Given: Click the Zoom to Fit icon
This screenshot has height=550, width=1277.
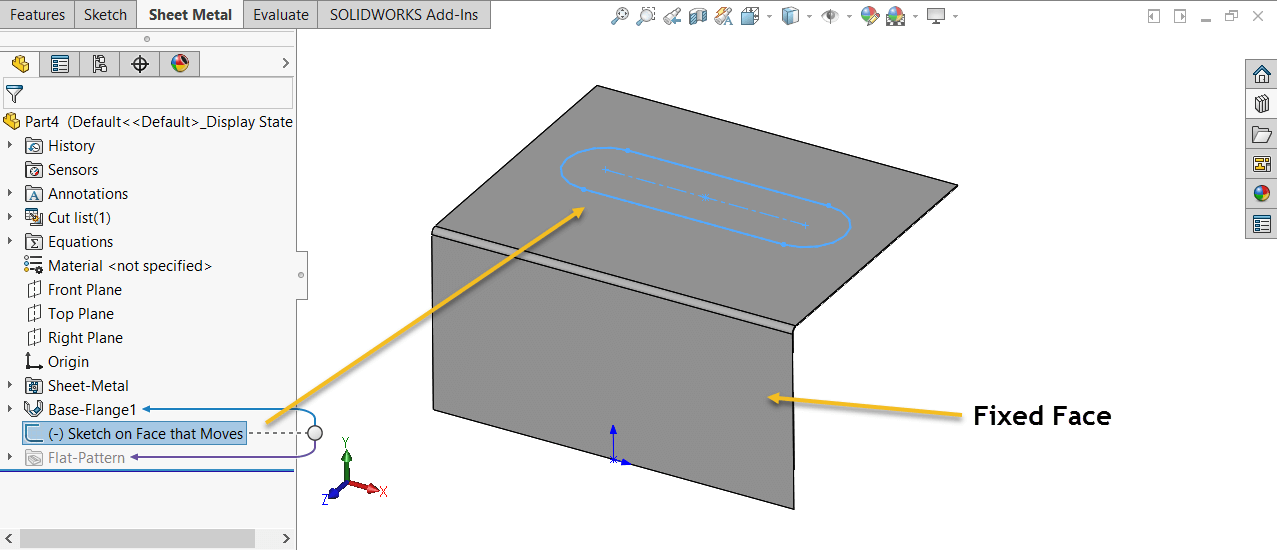Looking at the screenshot, I should (x=621, y=15).
